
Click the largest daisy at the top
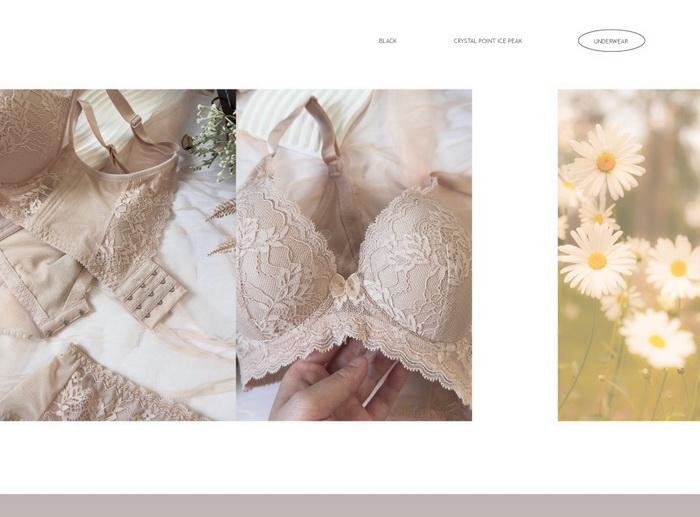pos(605,160)
